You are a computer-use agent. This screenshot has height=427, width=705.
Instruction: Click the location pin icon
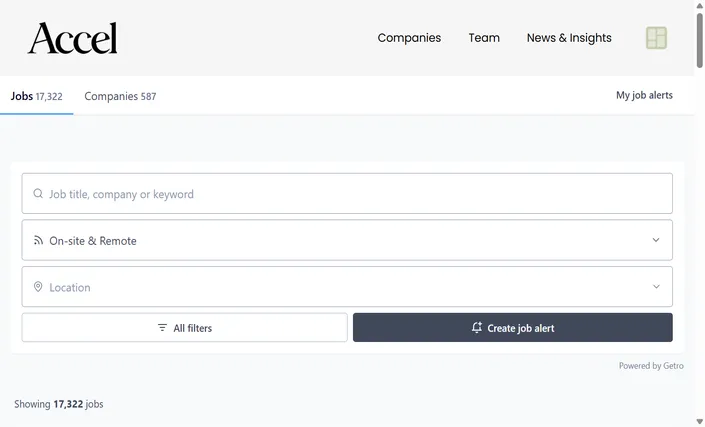38,287
